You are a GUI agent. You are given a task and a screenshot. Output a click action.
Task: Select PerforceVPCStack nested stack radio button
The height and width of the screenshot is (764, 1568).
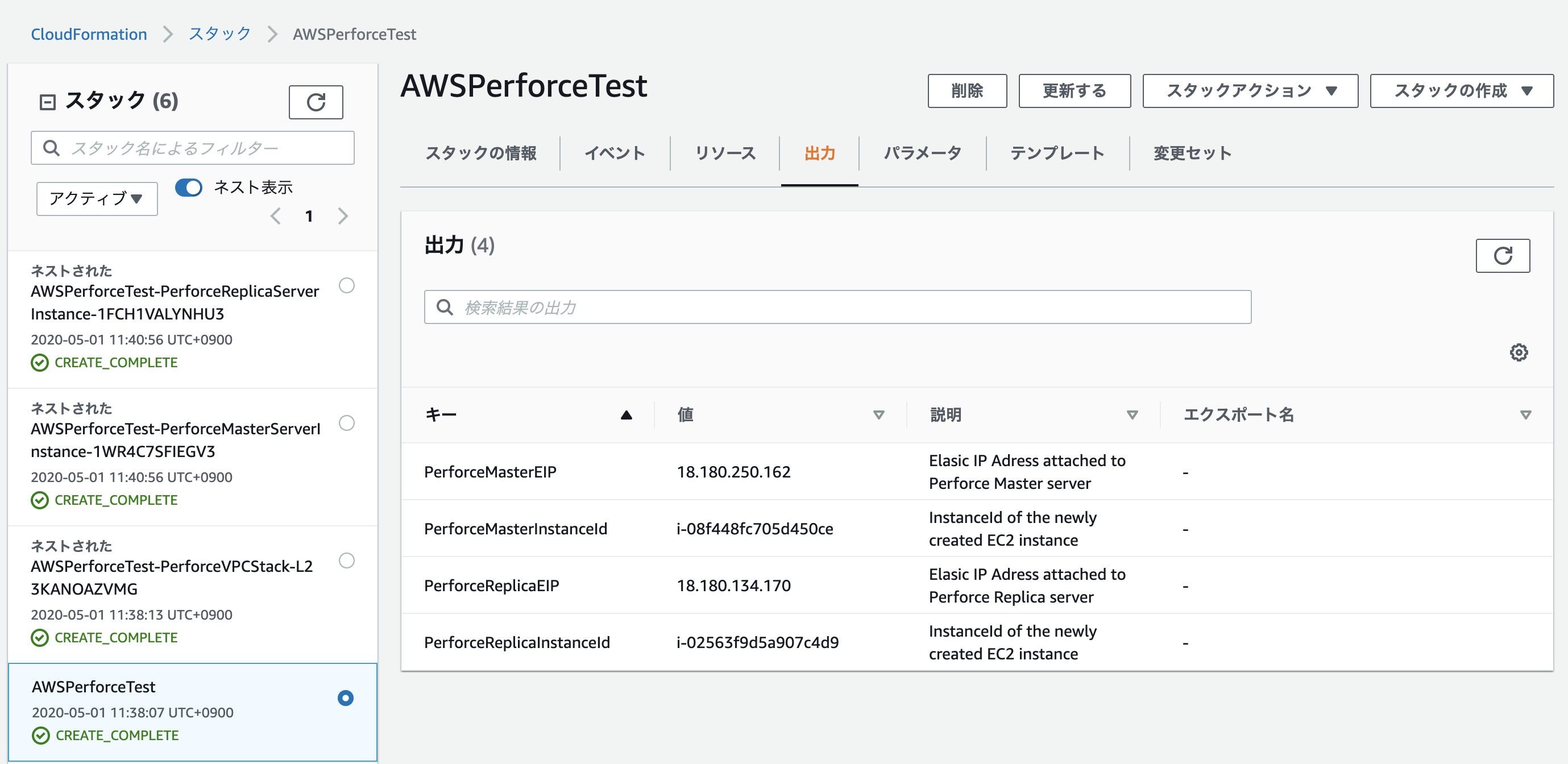[x=346, y=560]
